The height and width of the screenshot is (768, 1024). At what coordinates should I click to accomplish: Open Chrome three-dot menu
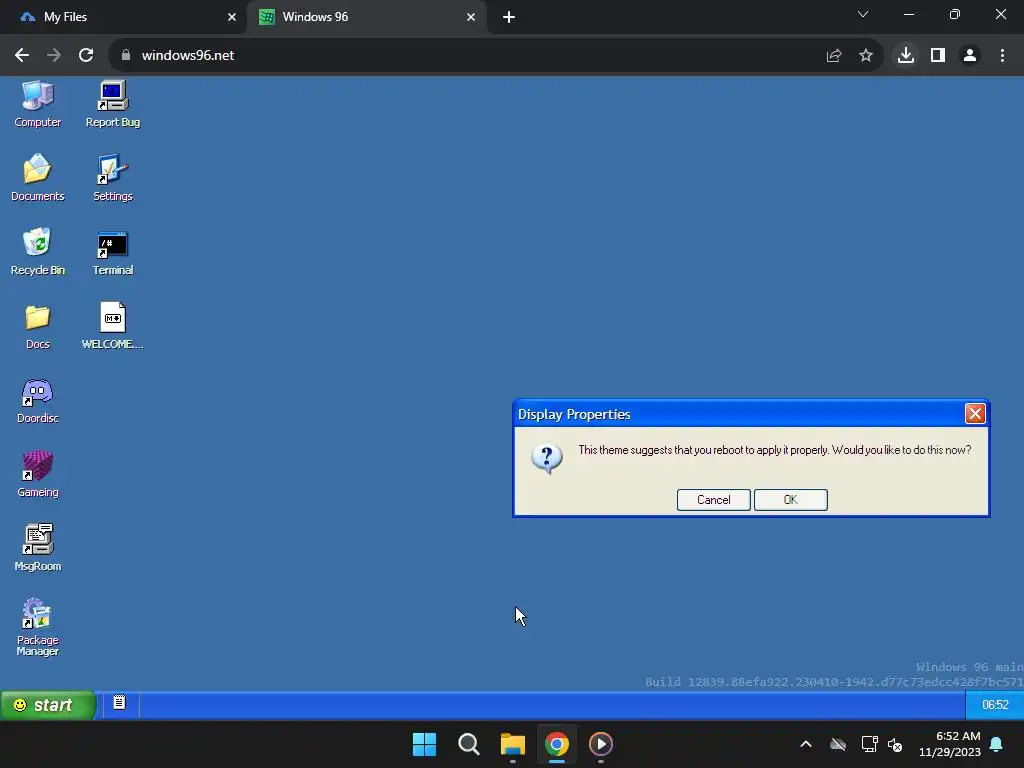tap(1002, 56)
